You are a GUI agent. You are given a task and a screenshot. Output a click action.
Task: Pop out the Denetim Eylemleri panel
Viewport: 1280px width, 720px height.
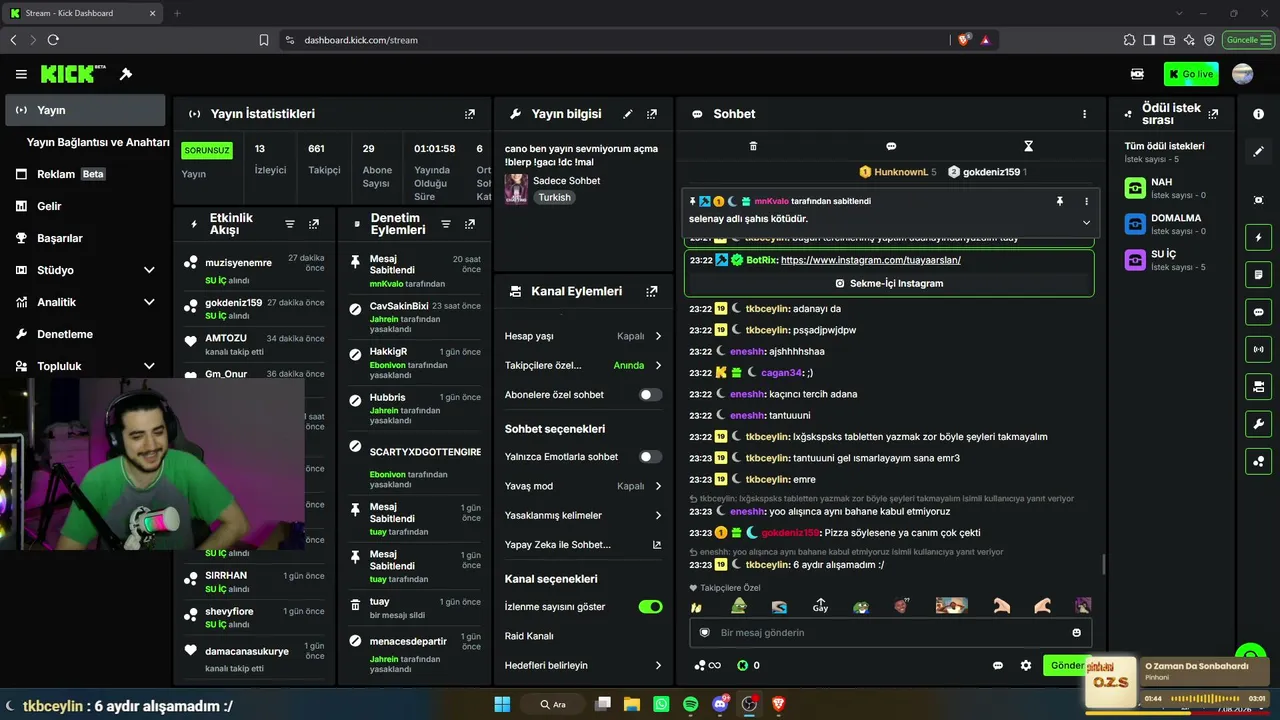(x=470, y=224)
